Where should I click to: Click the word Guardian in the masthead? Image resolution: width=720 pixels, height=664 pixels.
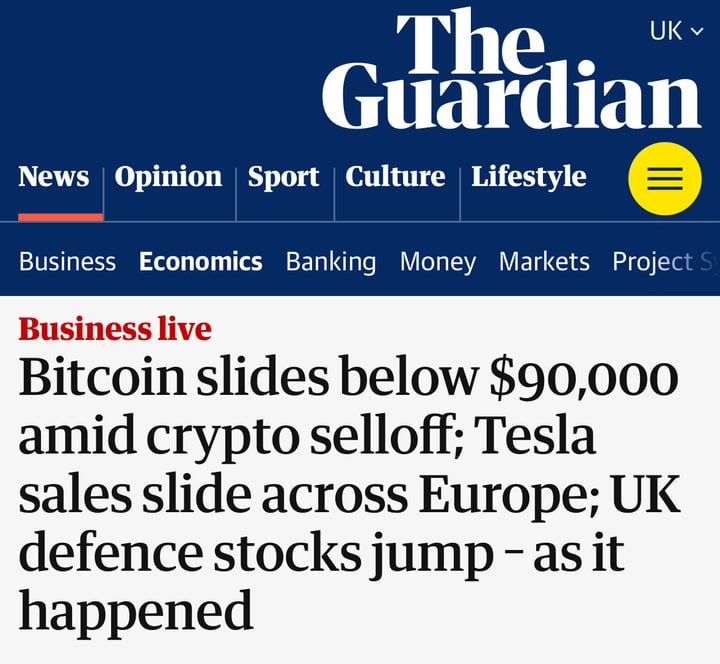coord(511,98)
